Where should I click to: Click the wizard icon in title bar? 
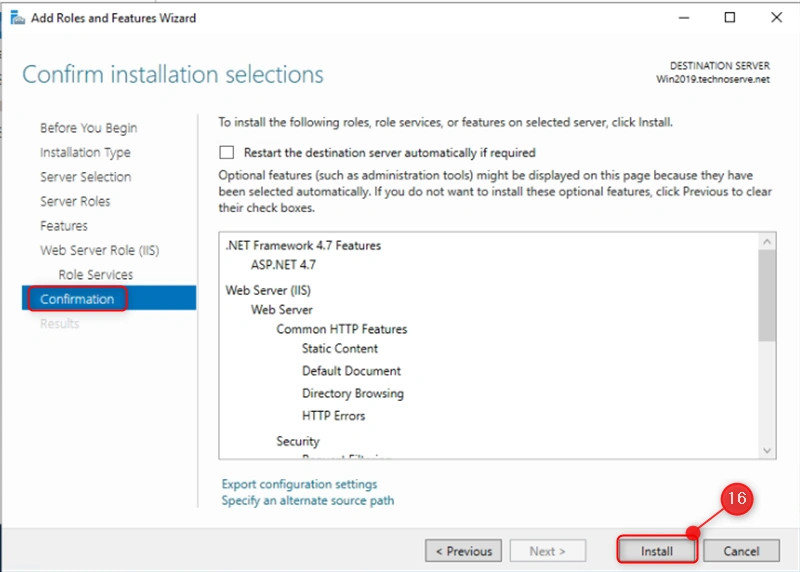(17, 18)
